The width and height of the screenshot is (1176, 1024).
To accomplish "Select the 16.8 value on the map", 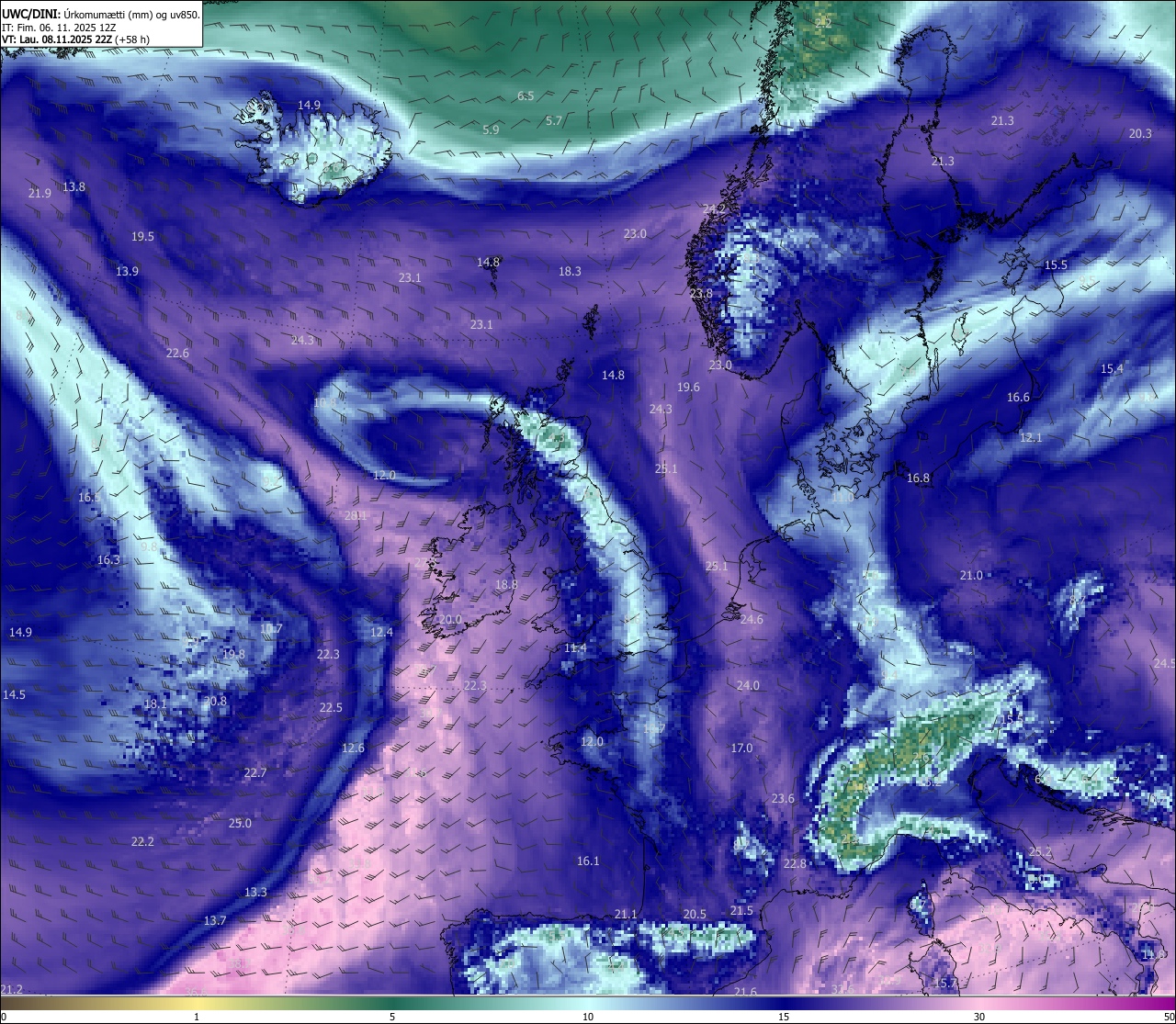I will pos(918,478).
